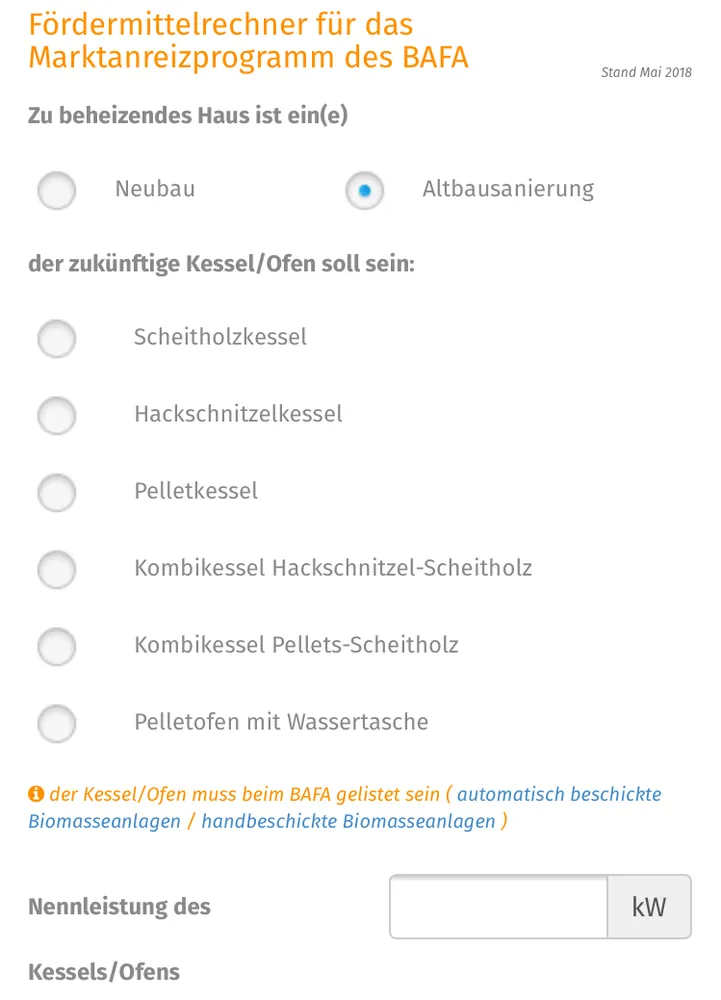The width and height of the screenshot is (721, 1000).
Task: Pick Kombikessel Hackschnitzel-Scheitholz radio option
Action: point(57,569)
